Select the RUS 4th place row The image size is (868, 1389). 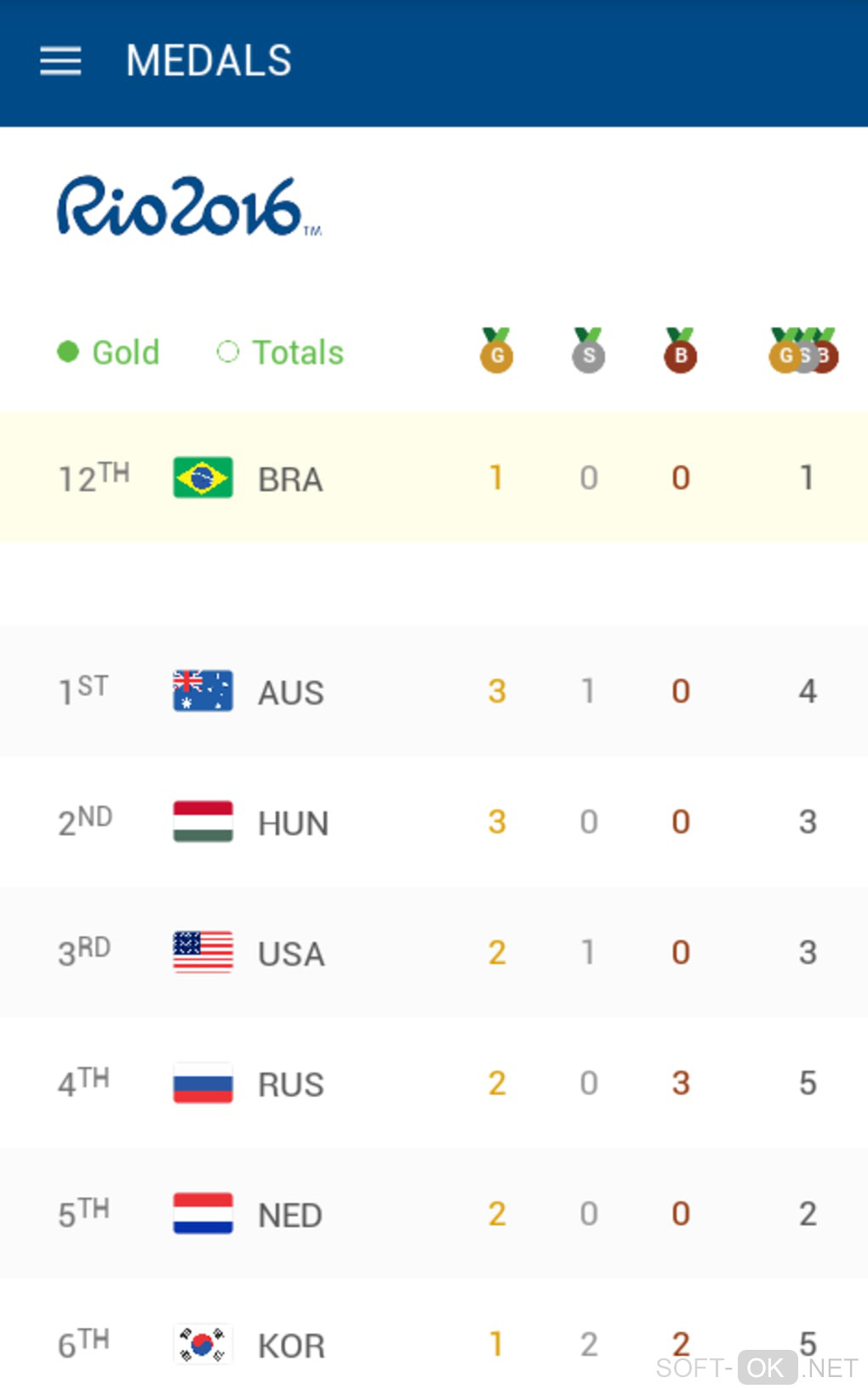click(434, 1083)
